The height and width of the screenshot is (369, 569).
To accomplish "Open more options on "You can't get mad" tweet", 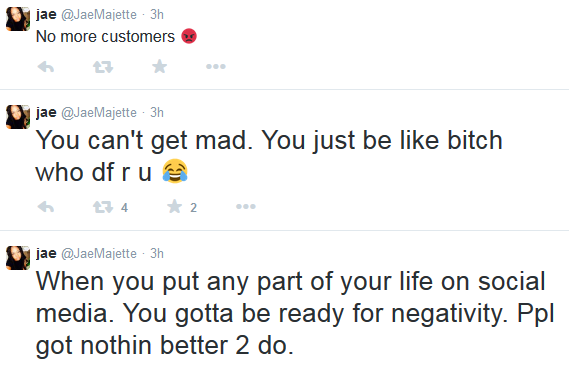I will tap(246, 206).
